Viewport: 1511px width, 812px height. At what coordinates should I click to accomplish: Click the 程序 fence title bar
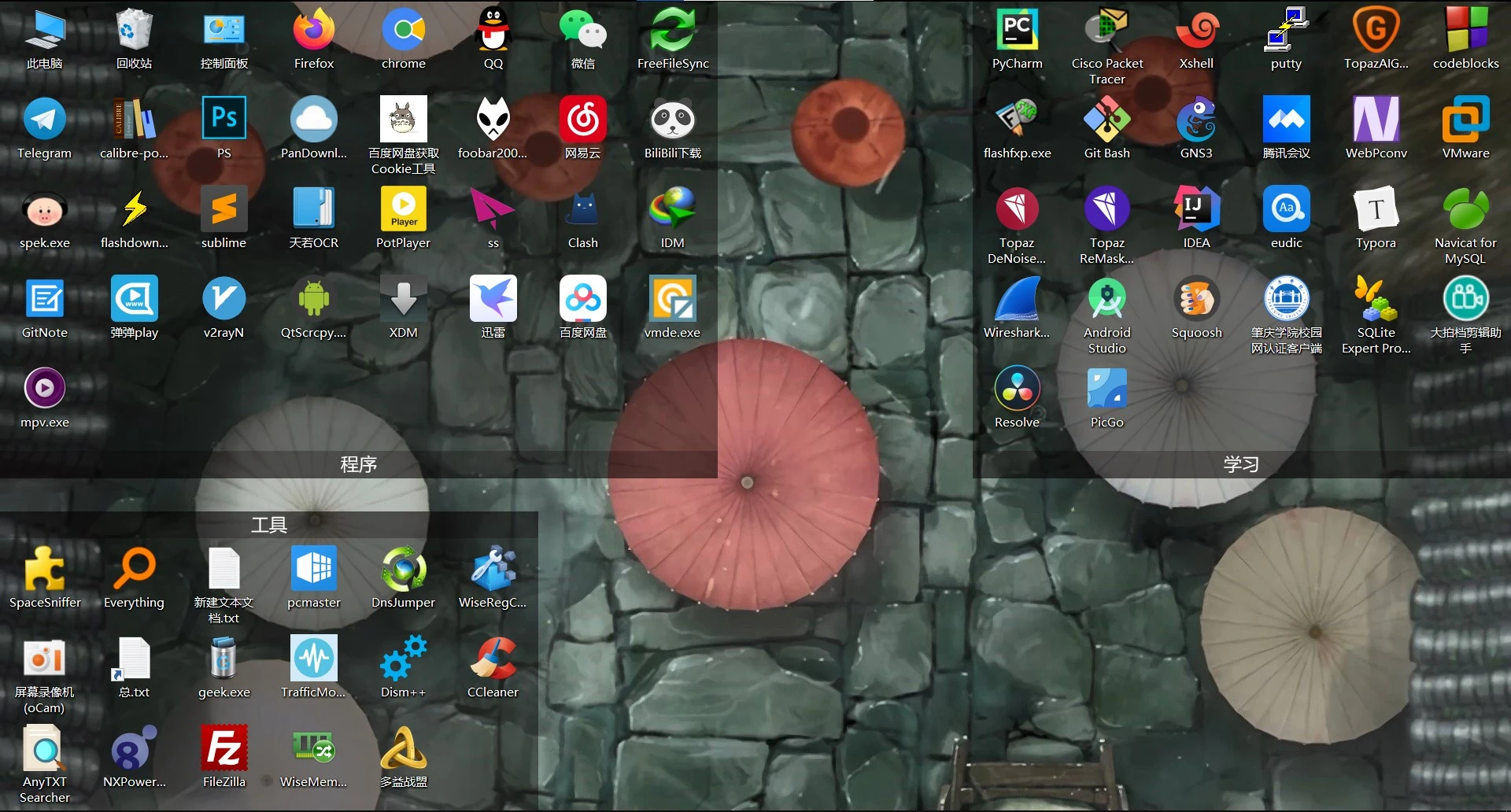pyautogui.click(x=359, y=464)
